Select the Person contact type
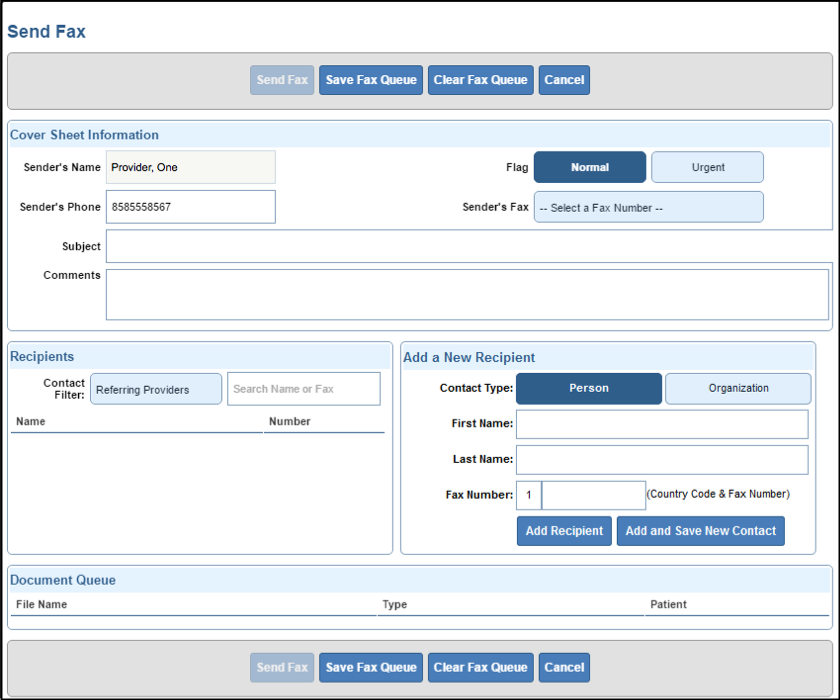This screenshot has width=840, height=700. (589, 388)
